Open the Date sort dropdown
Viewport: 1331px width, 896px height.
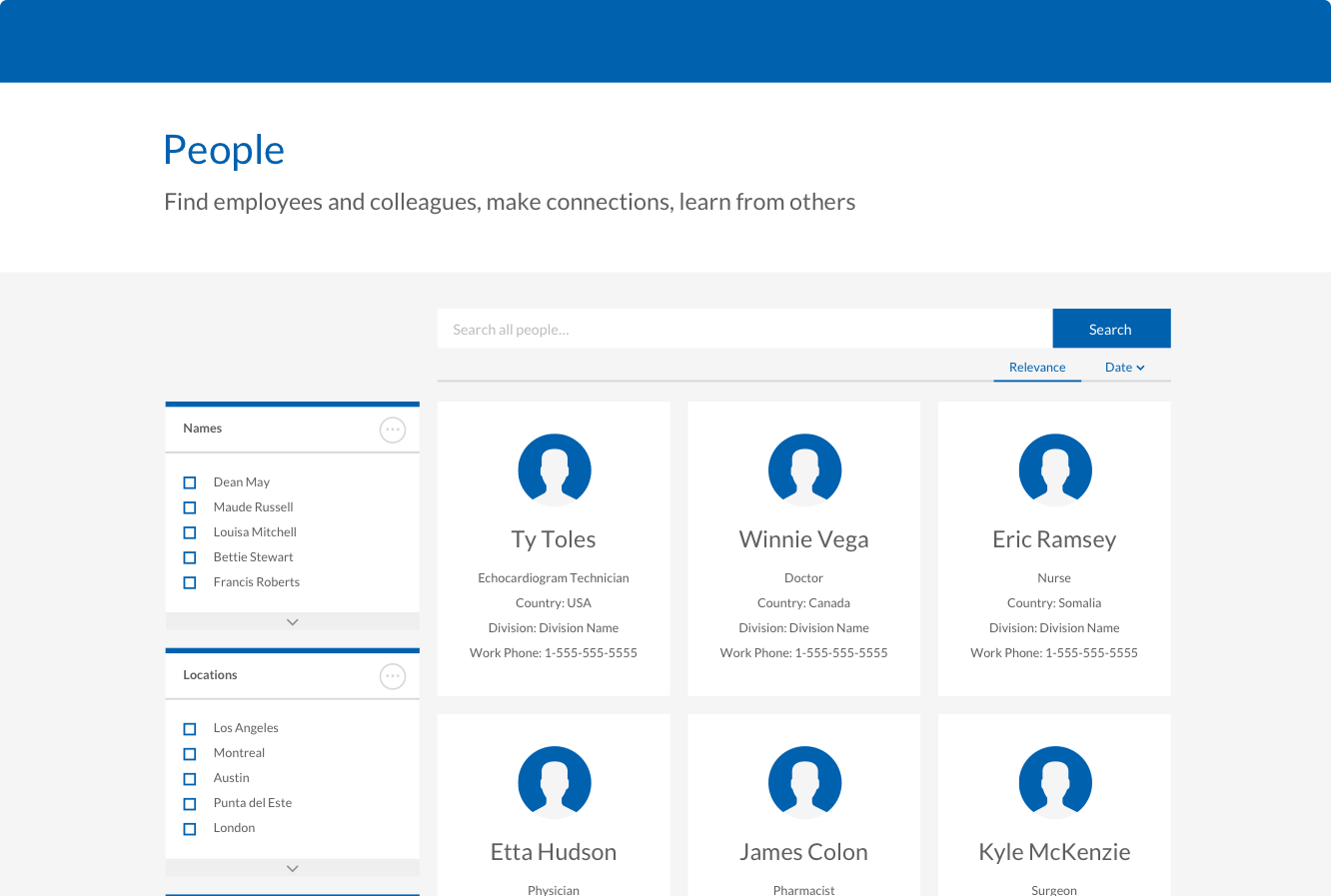click(x=1124, y=368)
